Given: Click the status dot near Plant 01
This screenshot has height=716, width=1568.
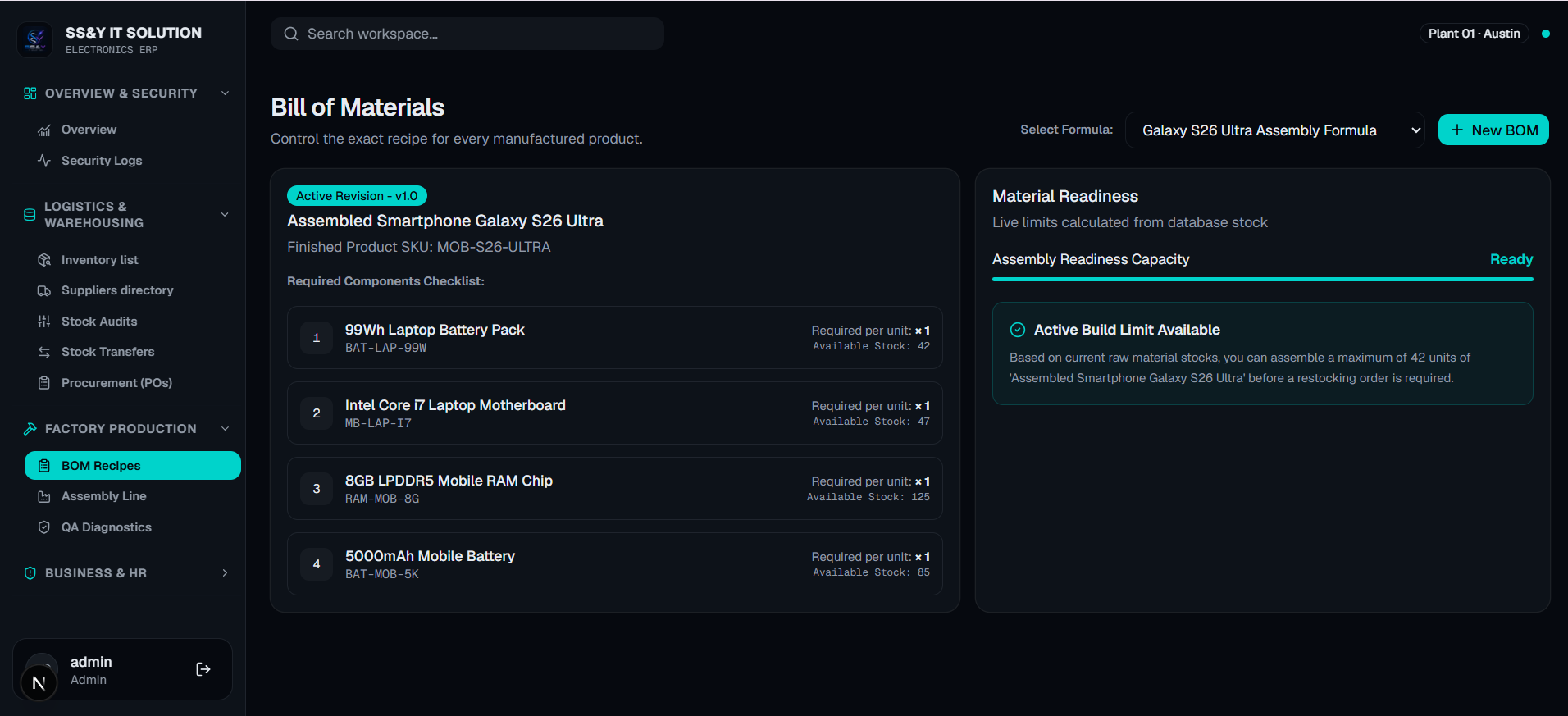Looking at the screenshot, I should [1546, 34].
